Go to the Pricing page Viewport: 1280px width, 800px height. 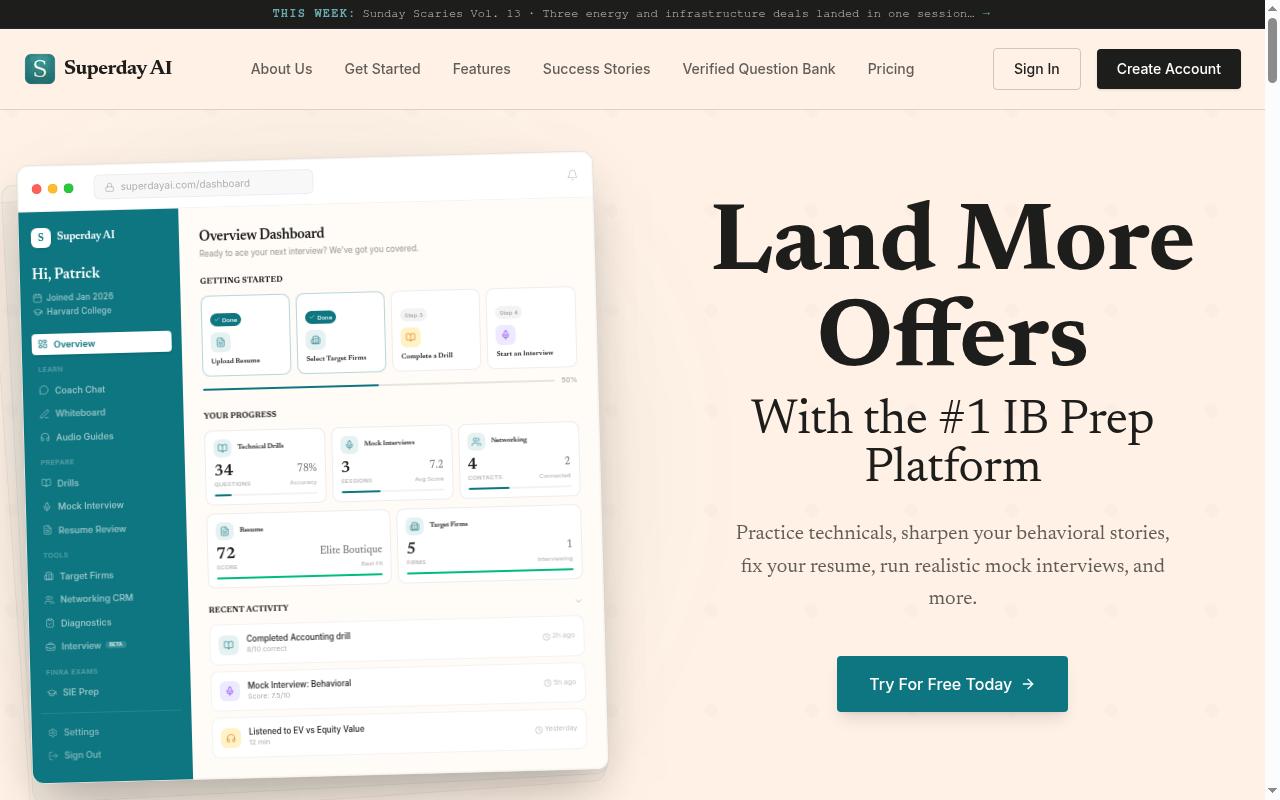point(890,69)
